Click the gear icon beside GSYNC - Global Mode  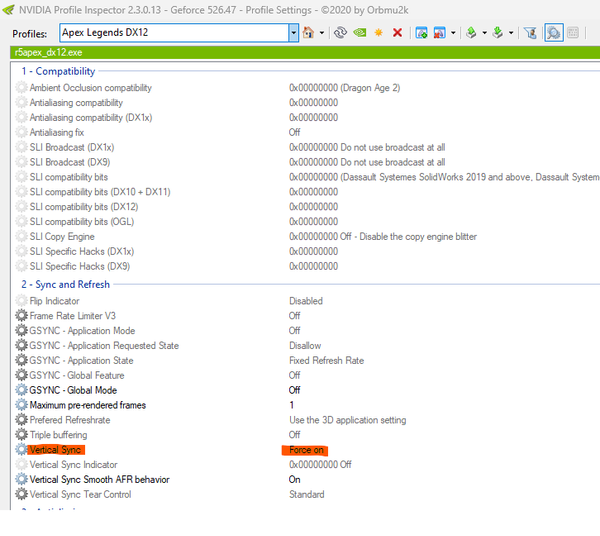click(21, 390)
